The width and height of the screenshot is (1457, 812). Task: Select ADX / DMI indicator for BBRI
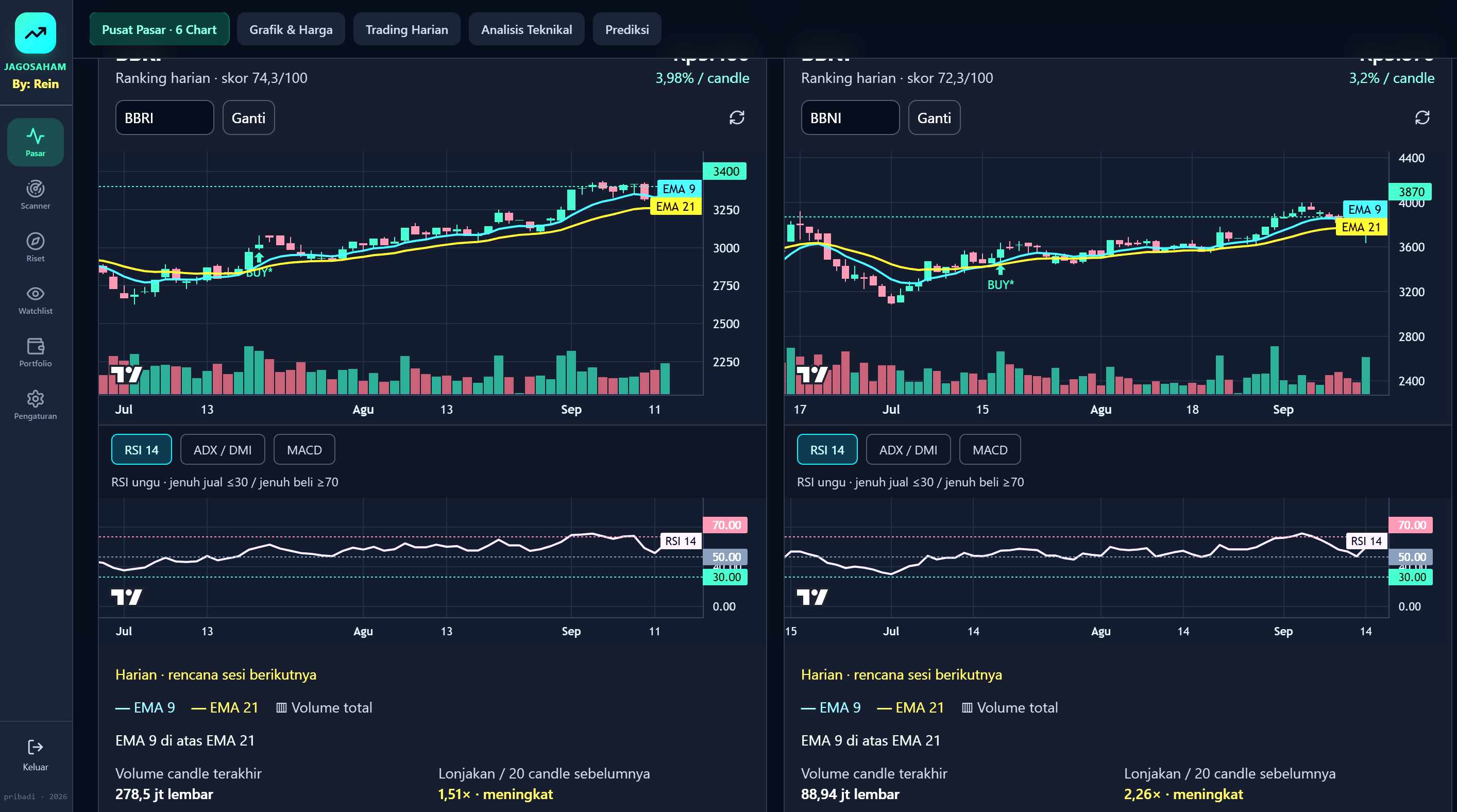pos(222,450)
